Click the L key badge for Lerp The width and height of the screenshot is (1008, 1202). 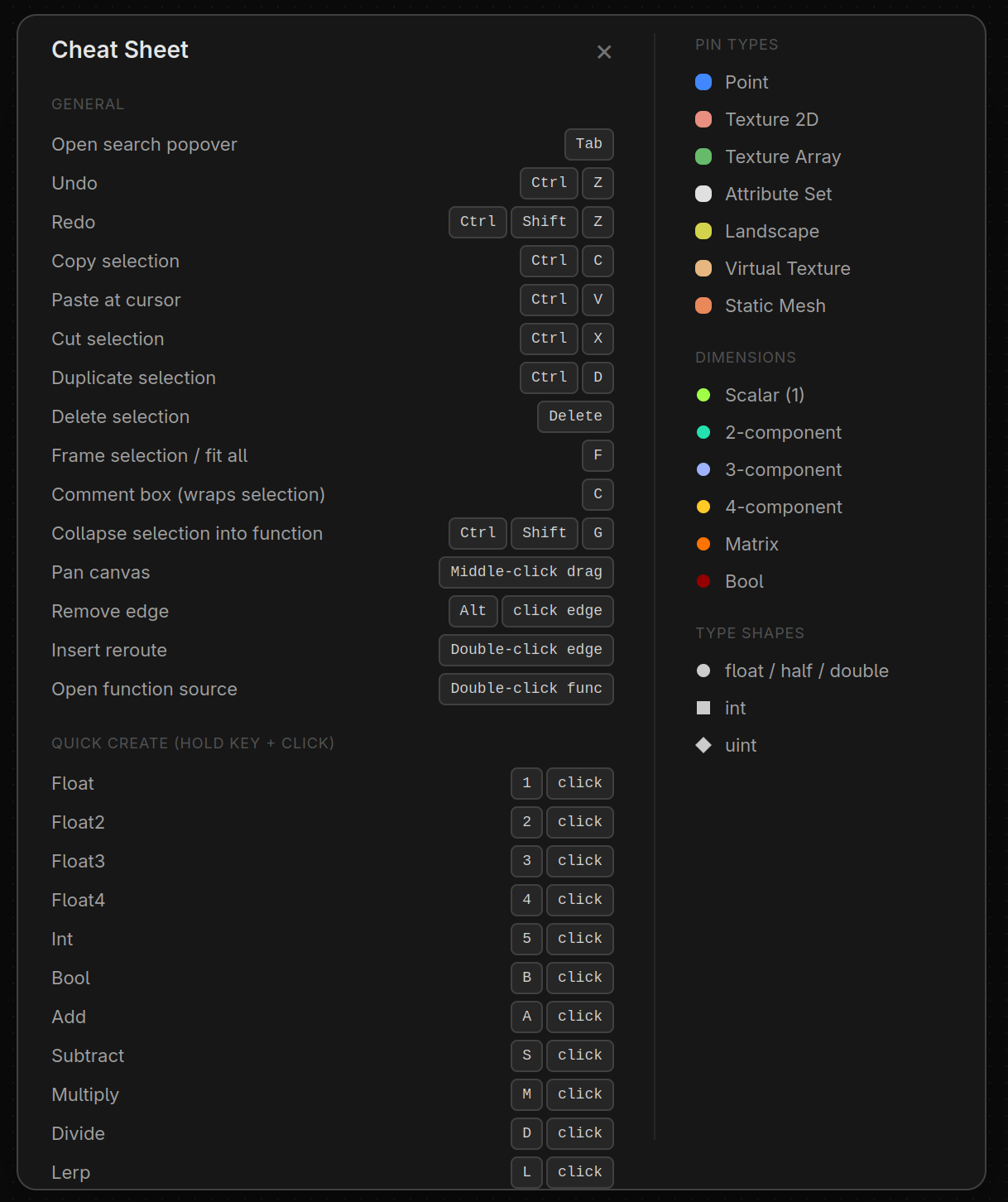point(526,1172)
